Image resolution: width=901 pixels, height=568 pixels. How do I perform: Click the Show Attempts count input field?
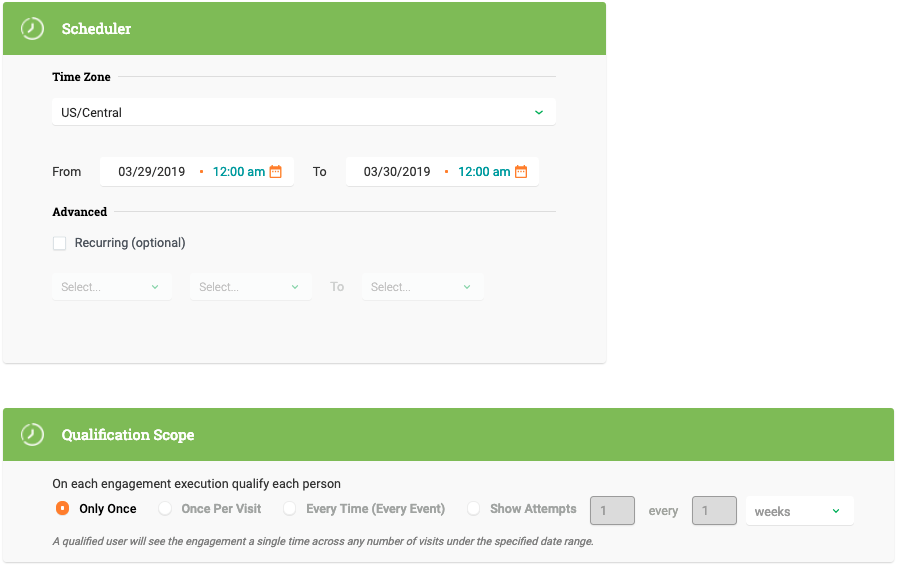coord(613,511)
